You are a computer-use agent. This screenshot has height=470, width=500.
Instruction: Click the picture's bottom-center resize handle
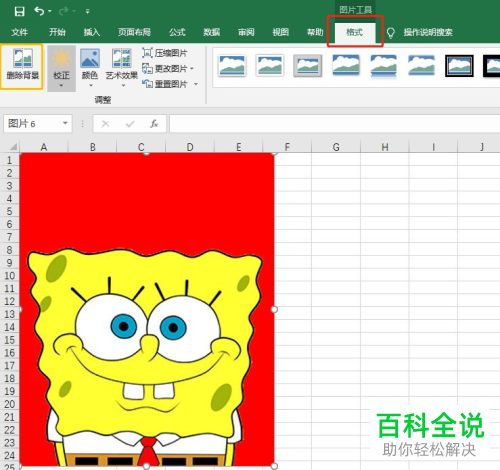point(146,466)
